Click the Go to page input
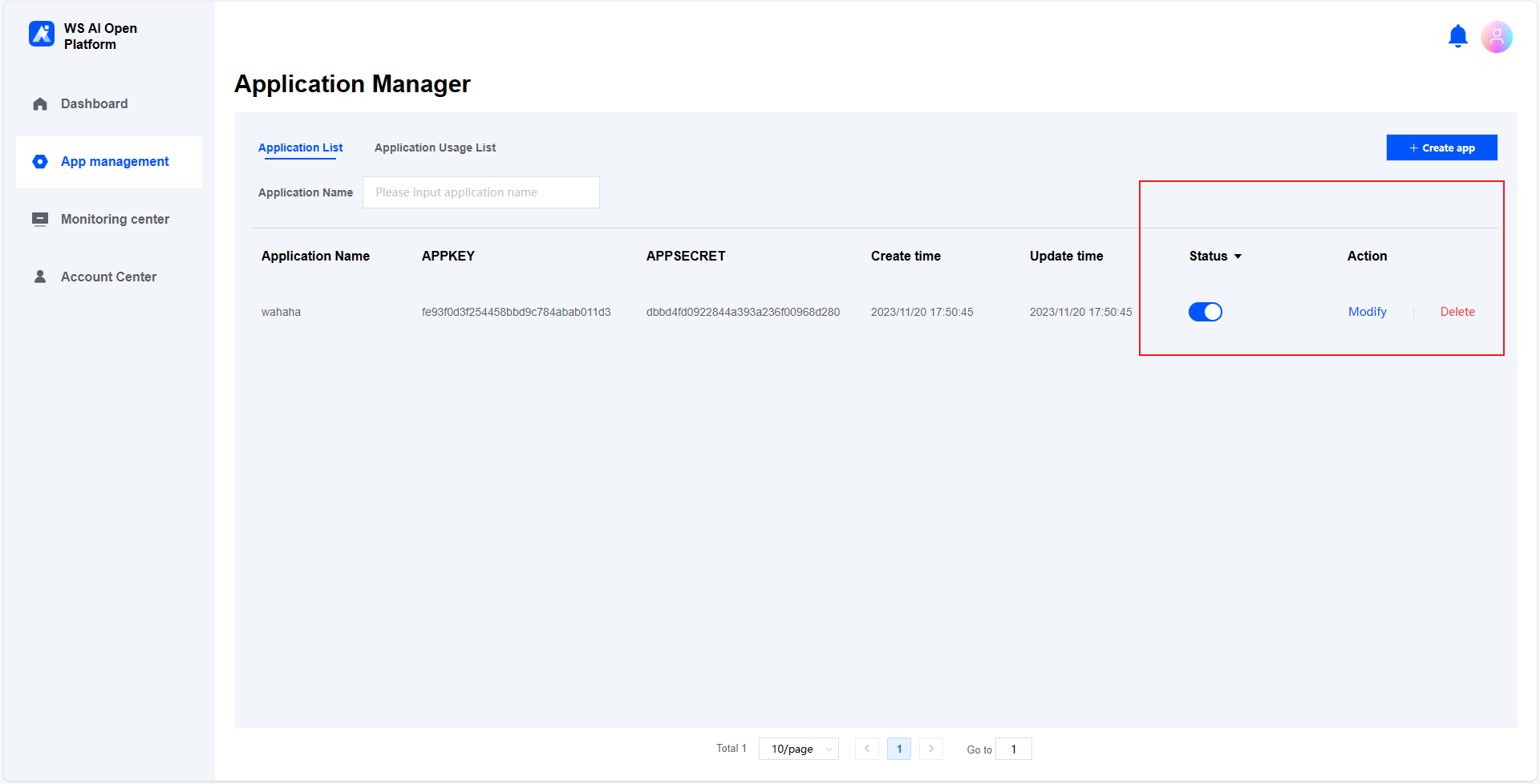Image resolution: width=1540 pixels, height=784 pixels. (x=1013, y=749)
